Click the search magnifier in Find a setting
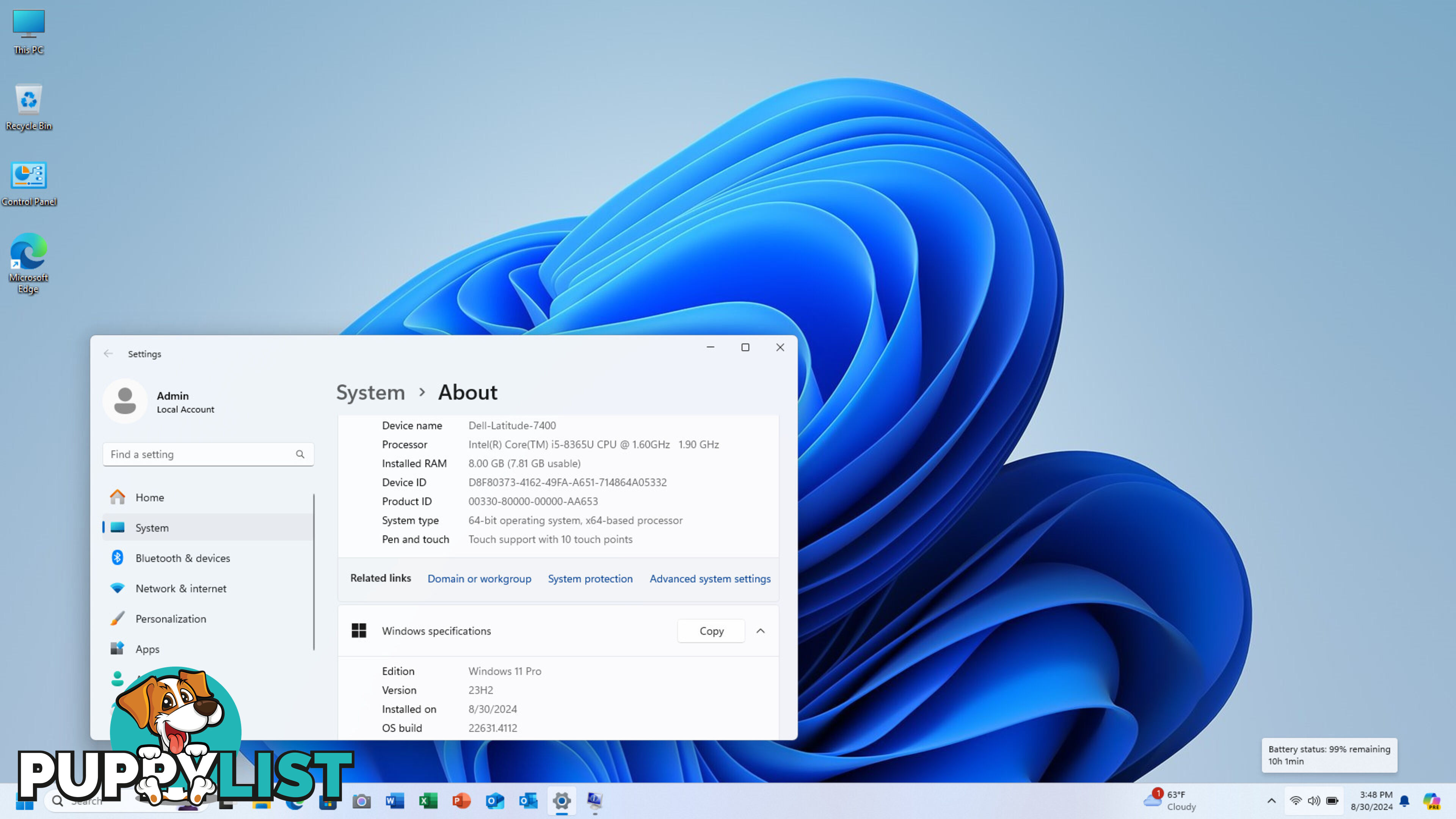Image resolution: width=1456 pixels, height=819 pixels. click(300, 455)
